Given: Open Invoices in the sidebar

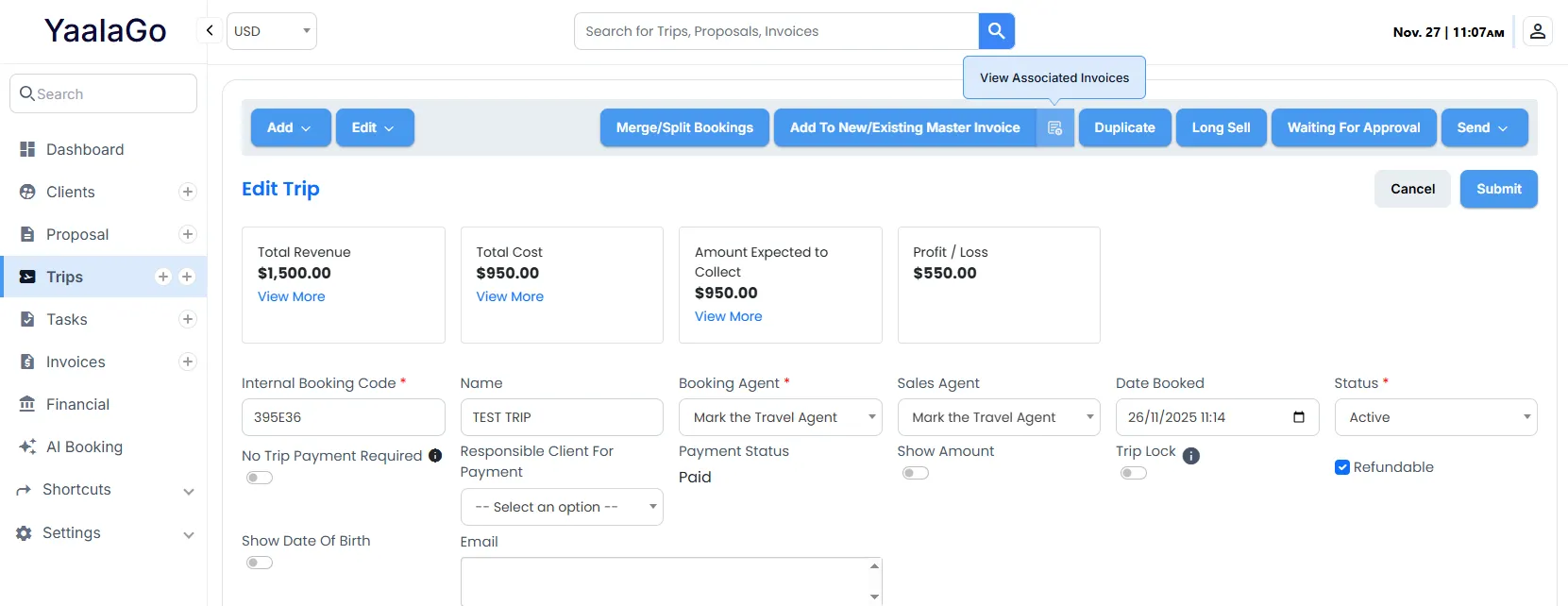Looking at the screenshot, I should tap(76, 362).
